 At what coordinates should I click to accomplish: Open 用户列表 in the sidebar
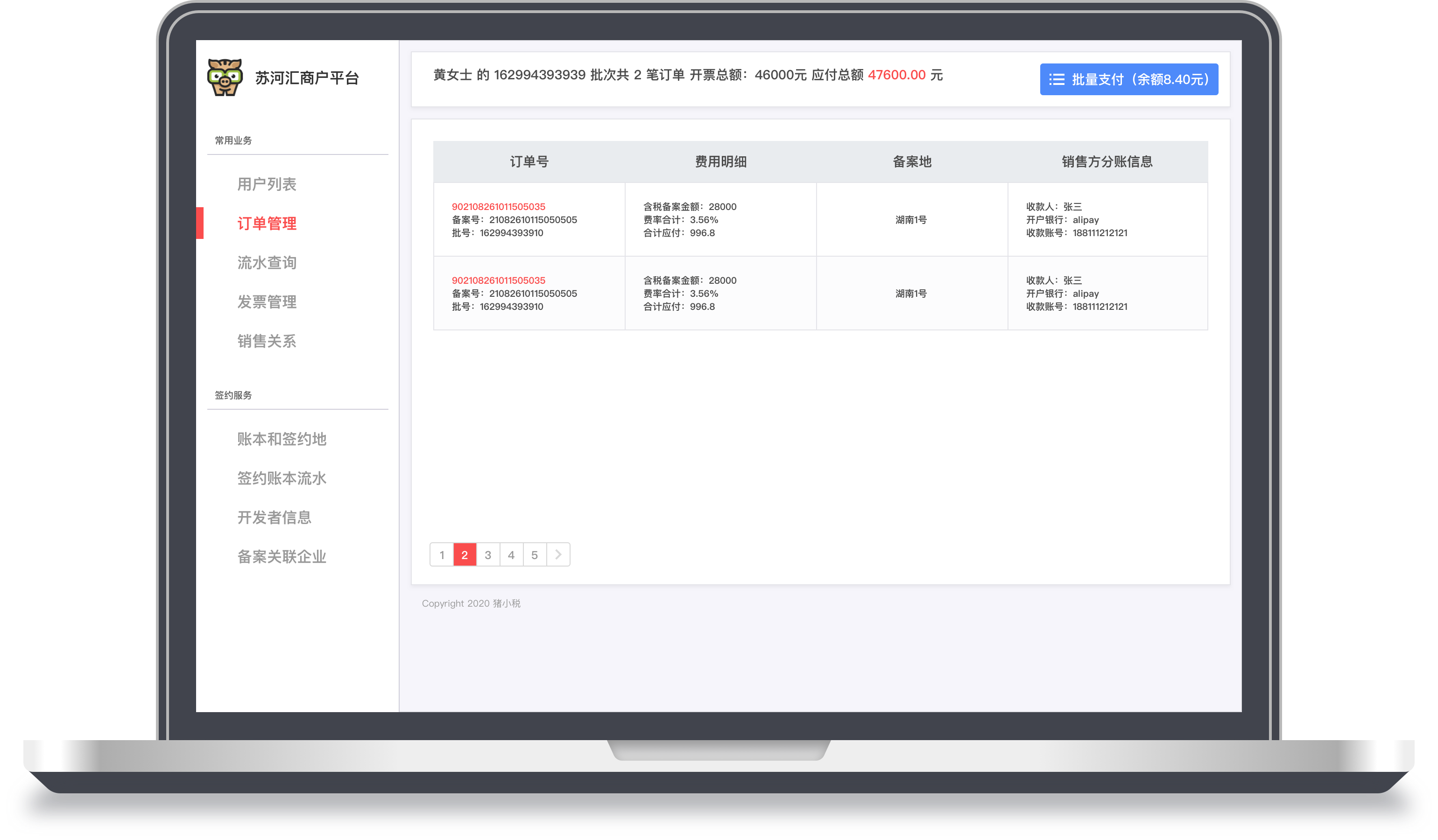point(267,184)
